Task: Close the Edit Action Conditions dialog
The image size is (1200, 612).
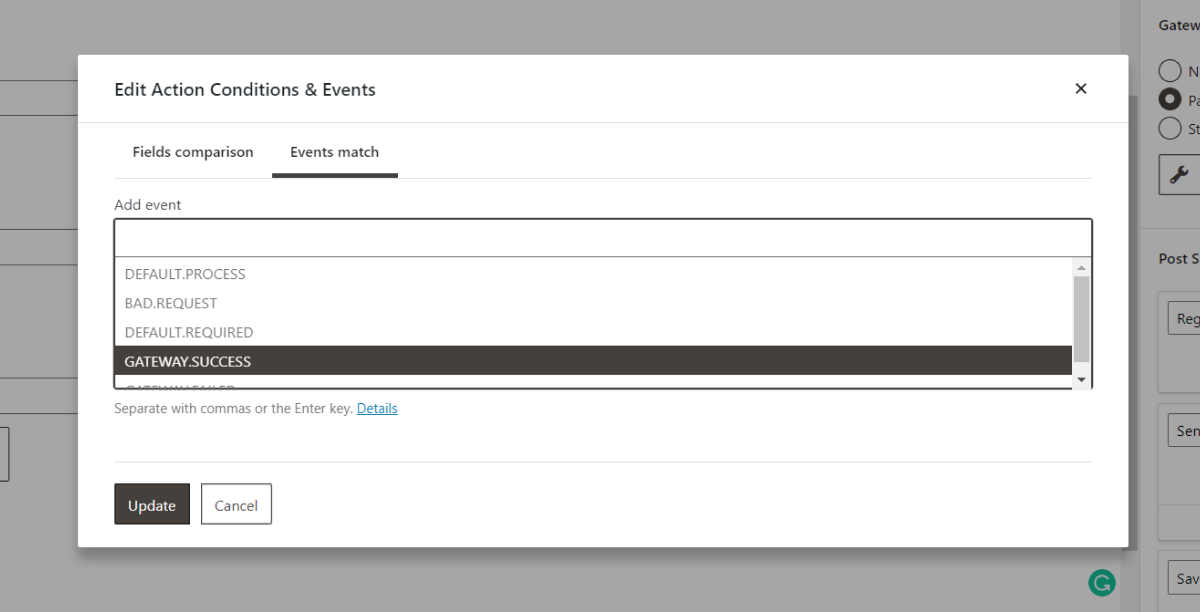Action: click(1081, 88)
